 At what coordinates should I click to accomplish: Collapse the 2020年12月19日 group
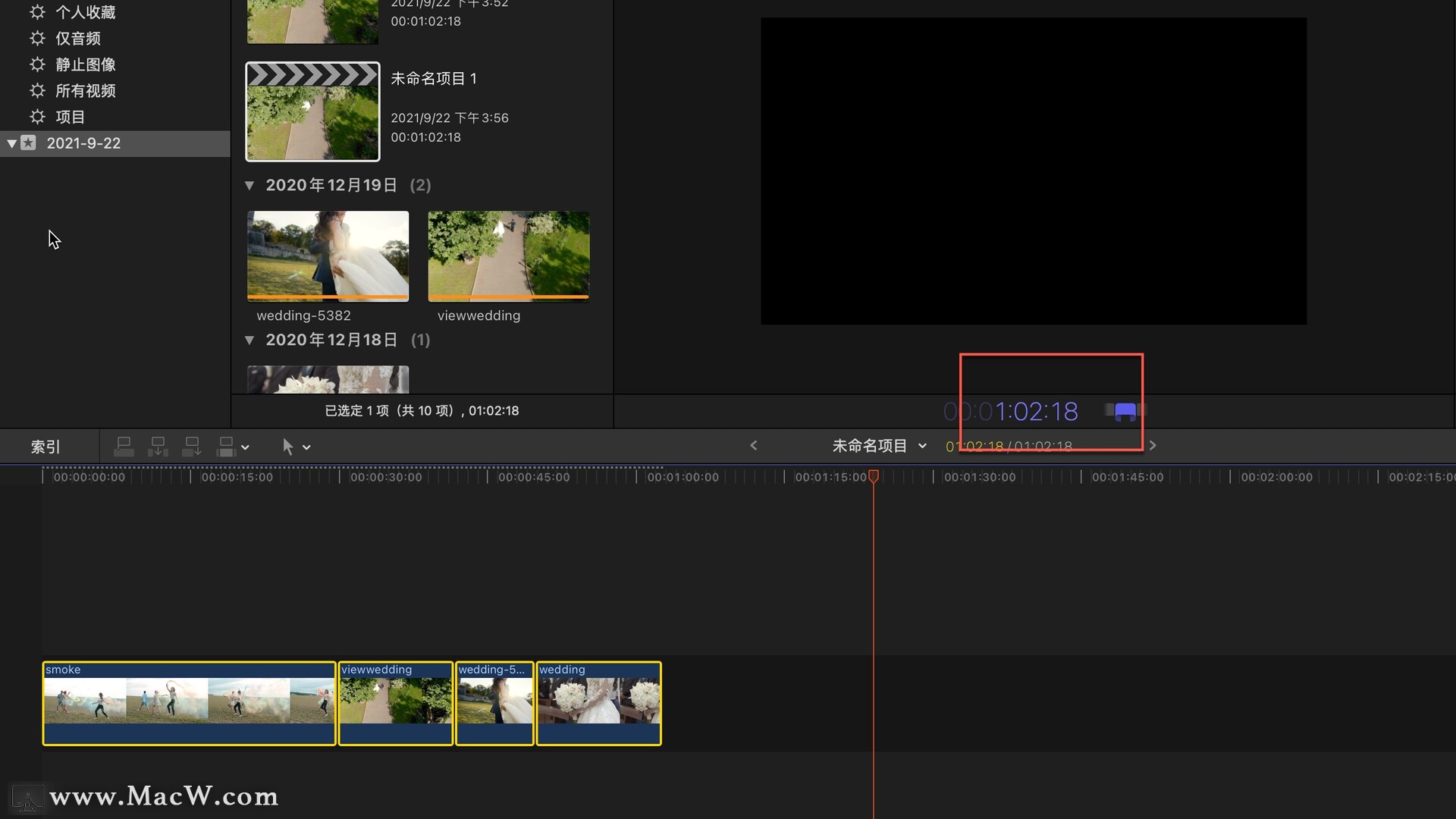249,185
